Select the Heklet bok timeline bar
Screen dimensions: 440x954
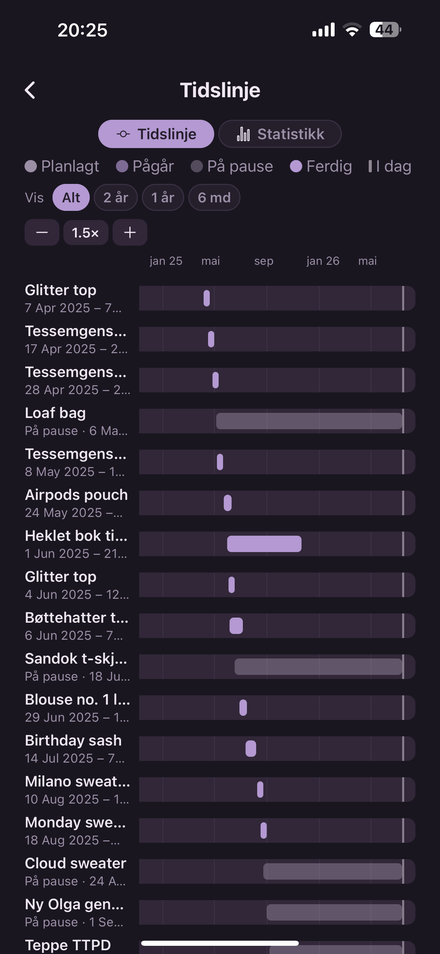[264, 544]
